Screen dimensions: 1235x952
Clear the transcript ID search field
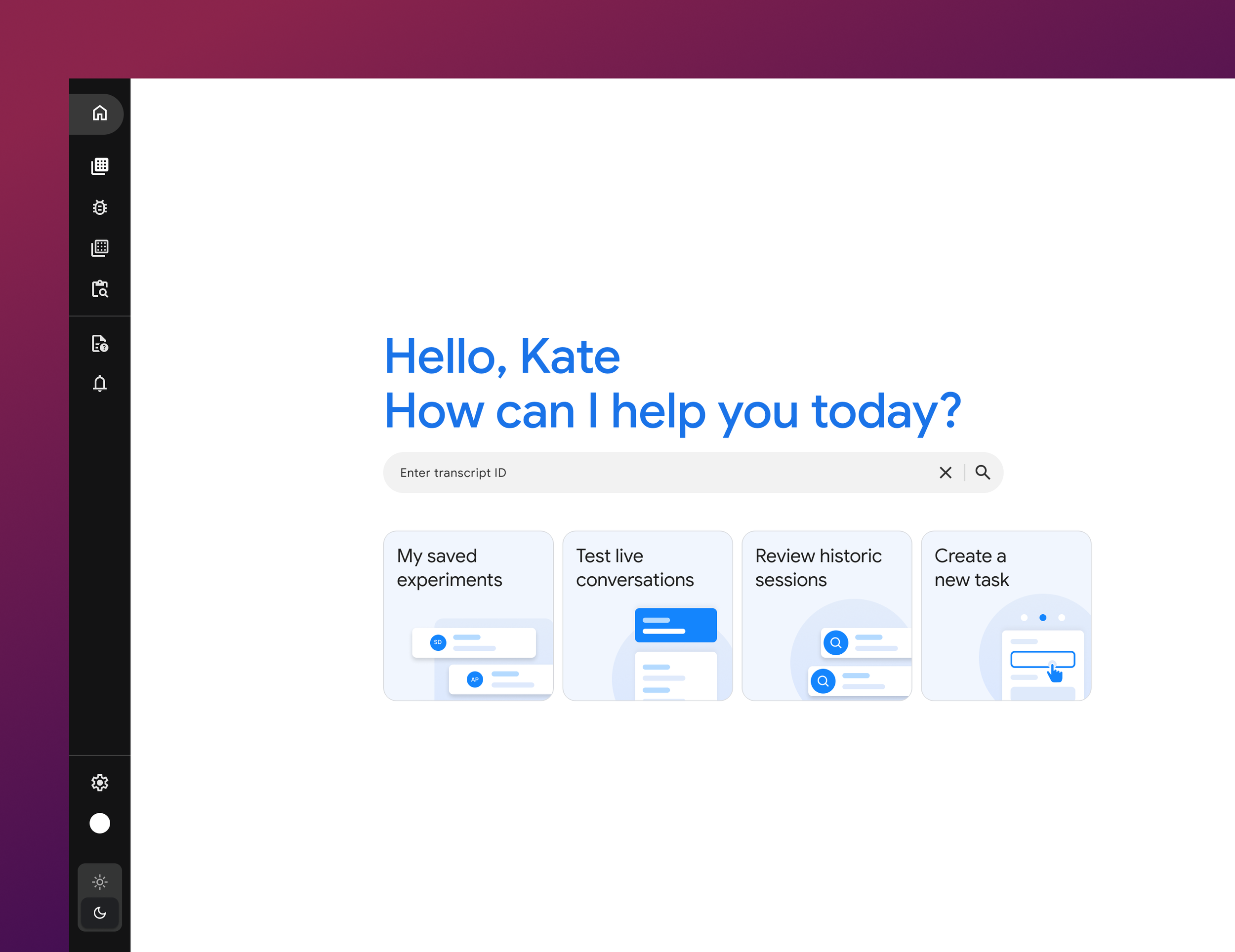click(x=945, y=473)
